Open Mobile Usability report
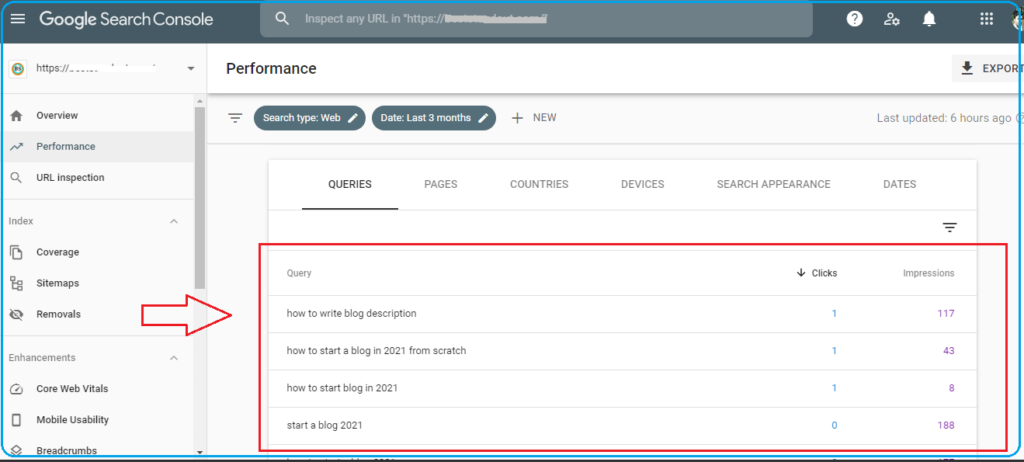Viewport: 1024px width, 462px height. tap(97, 420)
